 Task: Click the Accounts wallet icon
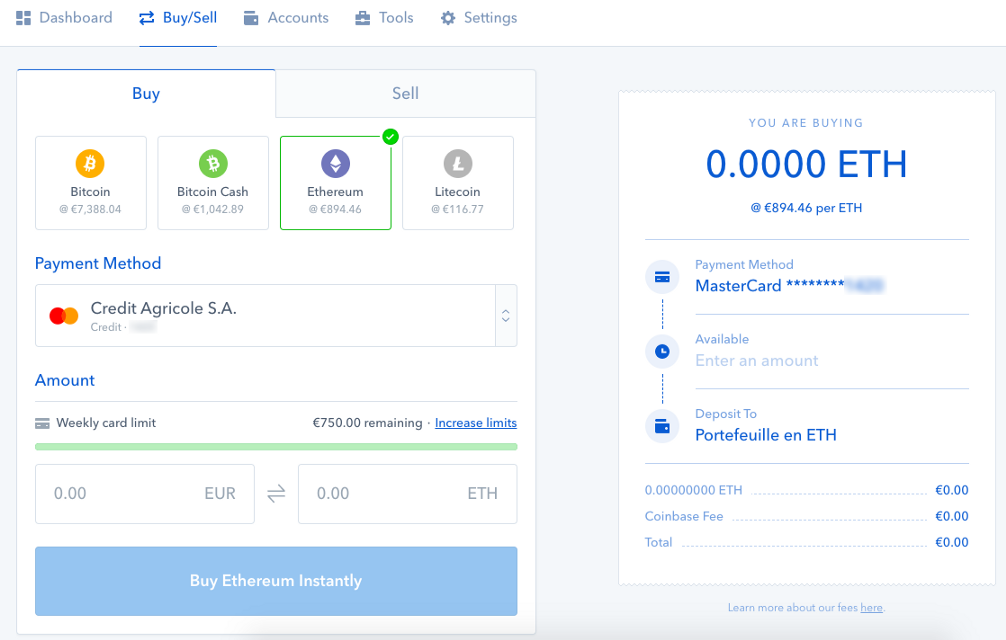pyautogui.click(x=251, y=18)
